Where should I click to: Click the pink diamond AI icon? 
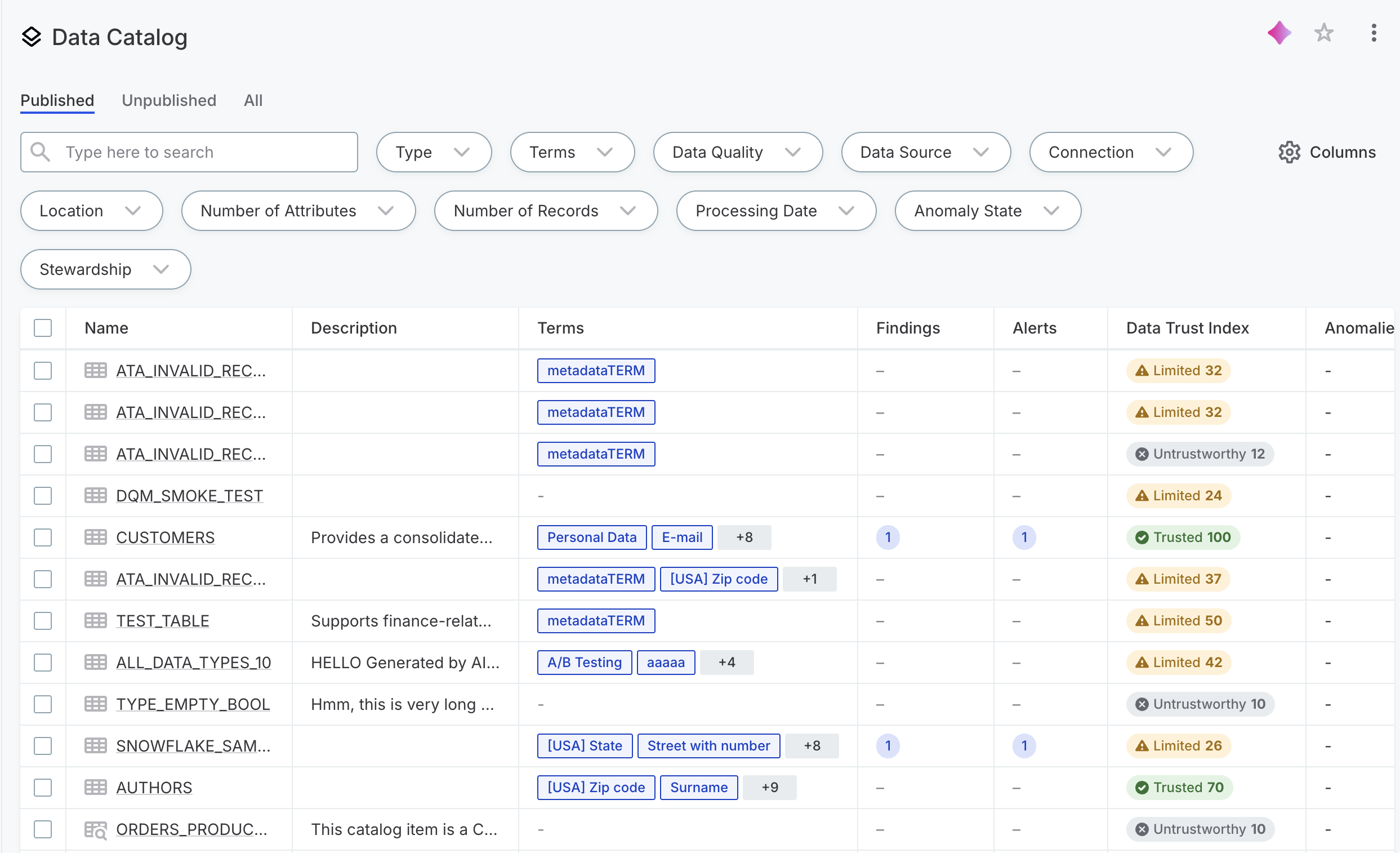(x=1279, y=33)
